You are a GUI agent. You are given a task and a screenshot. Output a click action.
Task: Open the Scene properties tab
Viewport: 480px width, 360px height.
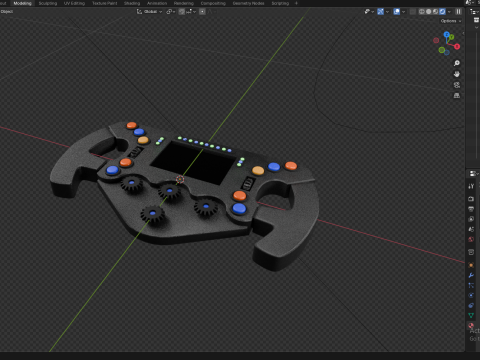click(x=471, y=229)
